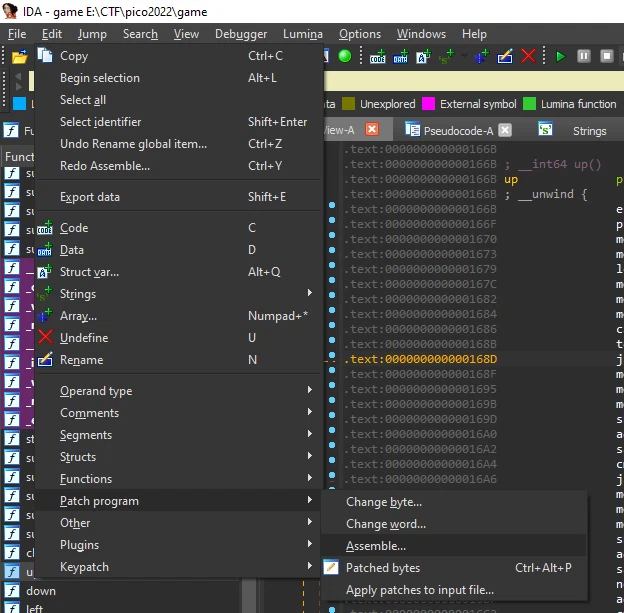Switch to the Strings tab
Viewport: 624px width, 613px height.
pyautogui.click(x=589, y=131)
